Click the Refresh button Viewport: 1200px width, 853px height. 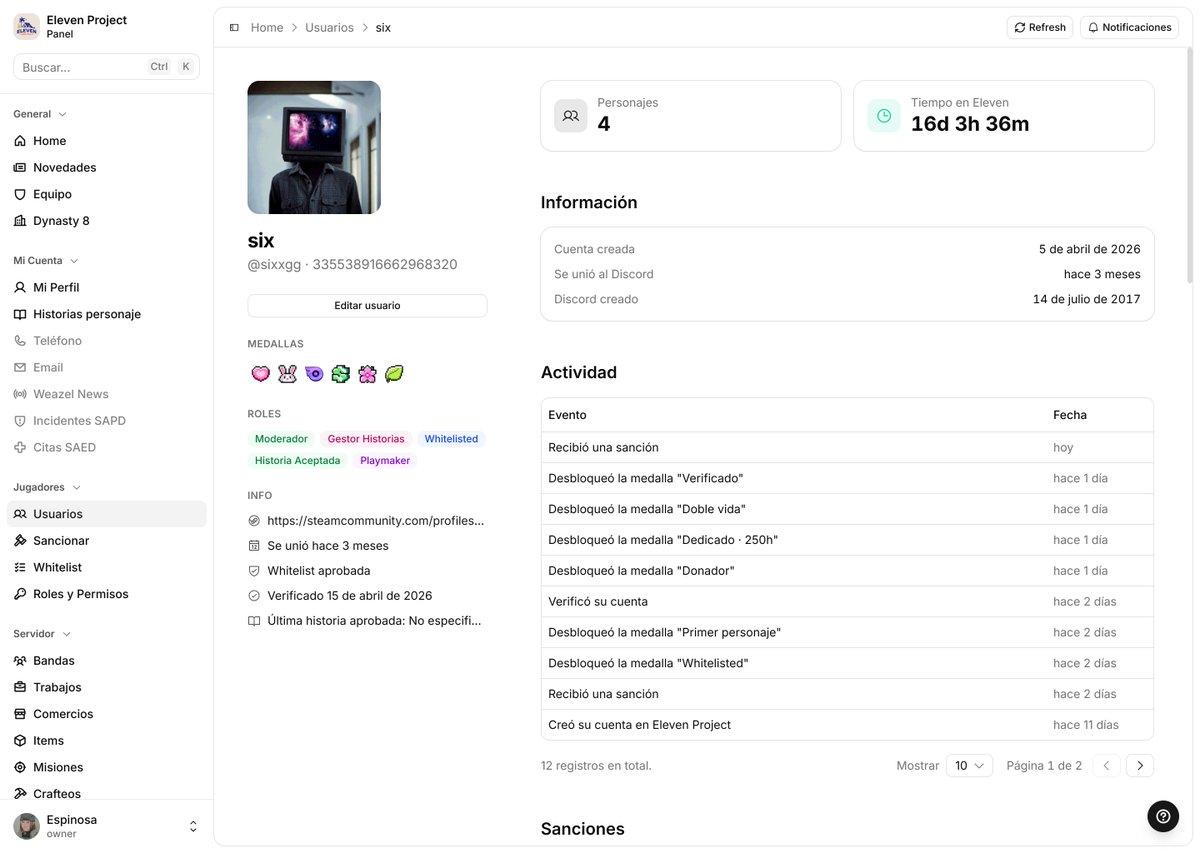(x=1040, y=28)
